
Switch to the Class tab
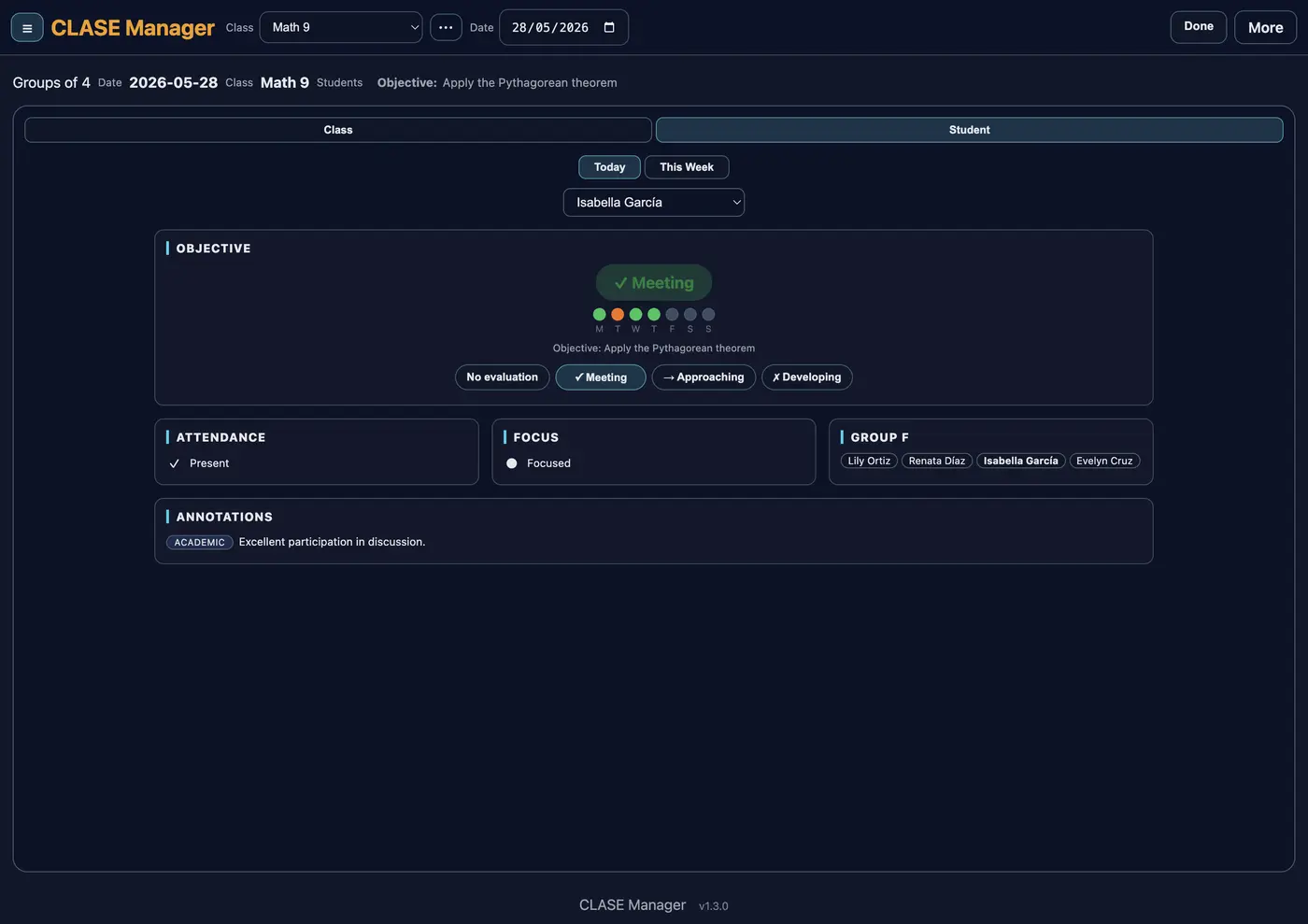coord(338,130)
